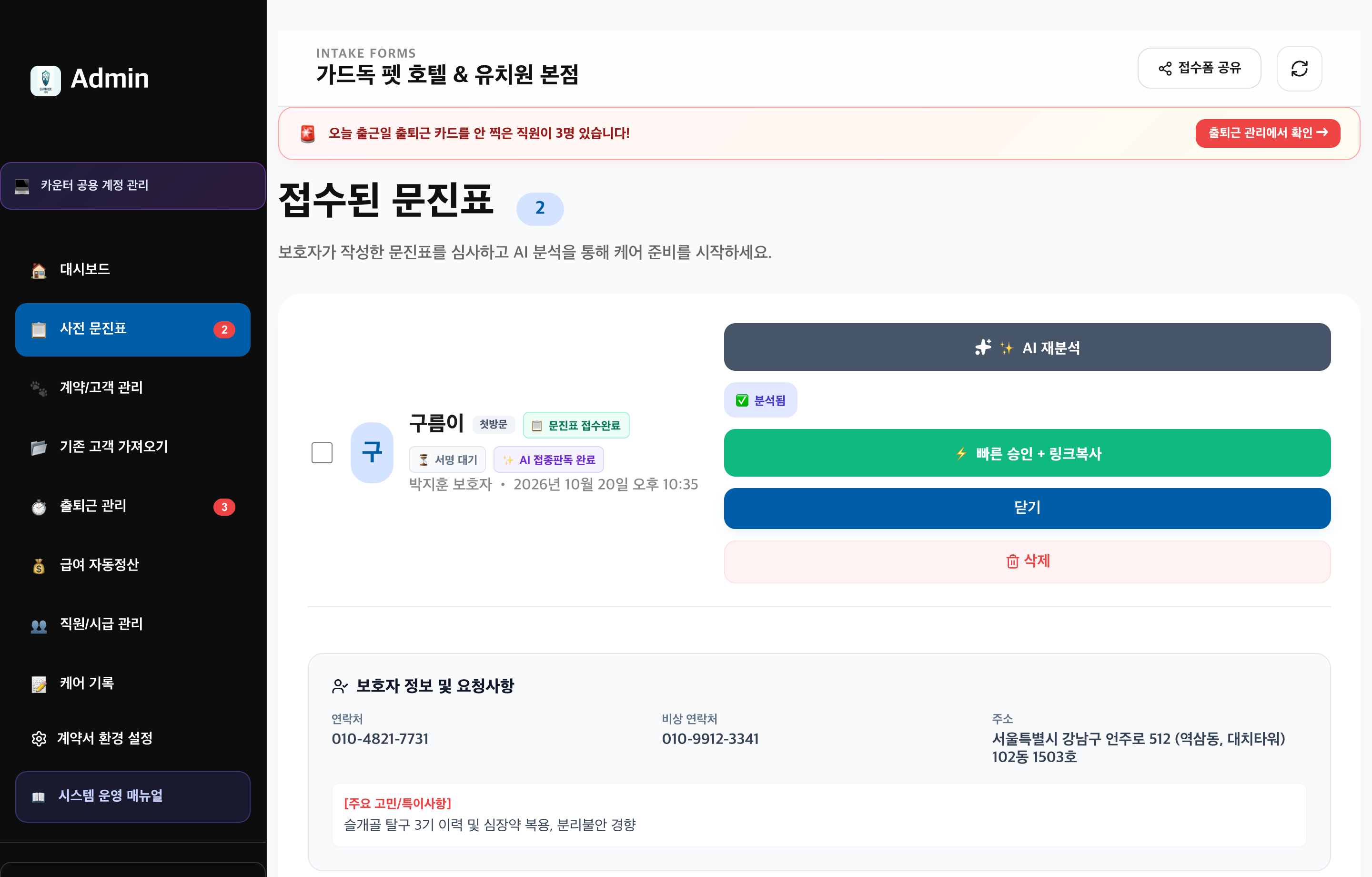1372x877 pixels.
Task: Click the clipboard icon in 사전 문진표 item
Action: [39, 329]
